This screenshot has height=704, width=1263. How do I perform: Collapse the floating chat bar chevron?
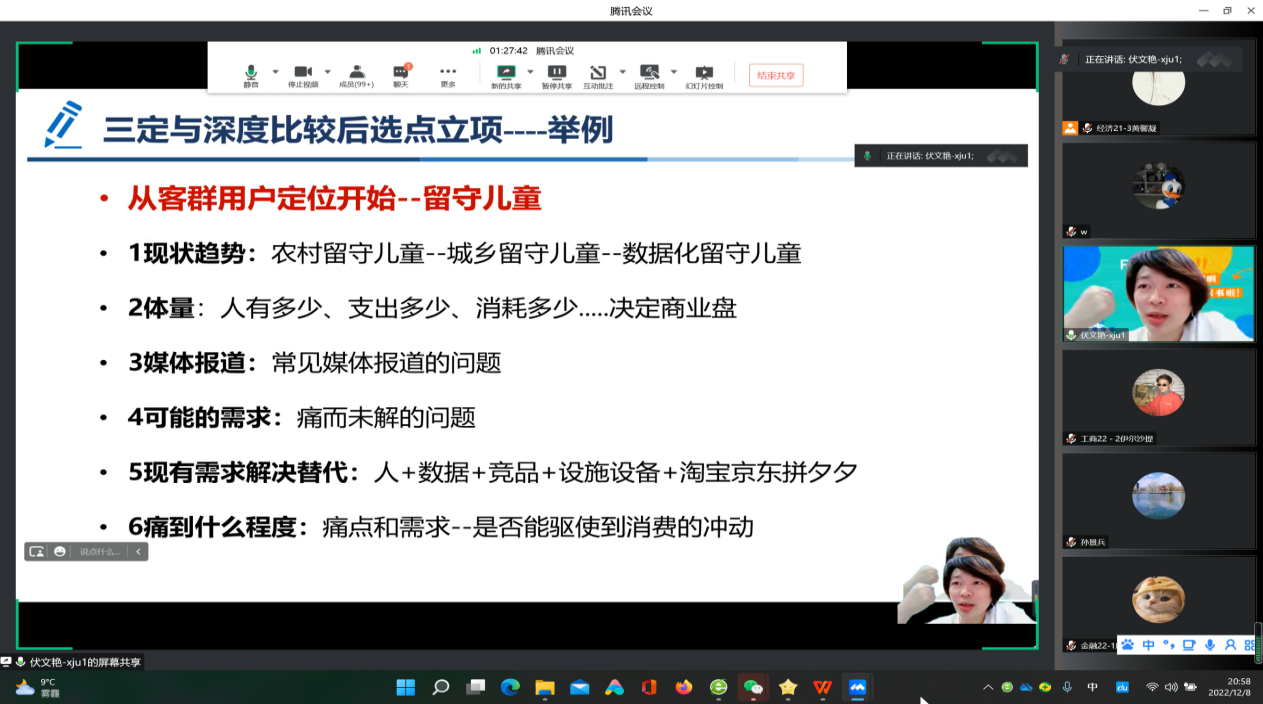pyautogui.click(x=138, y=551)
